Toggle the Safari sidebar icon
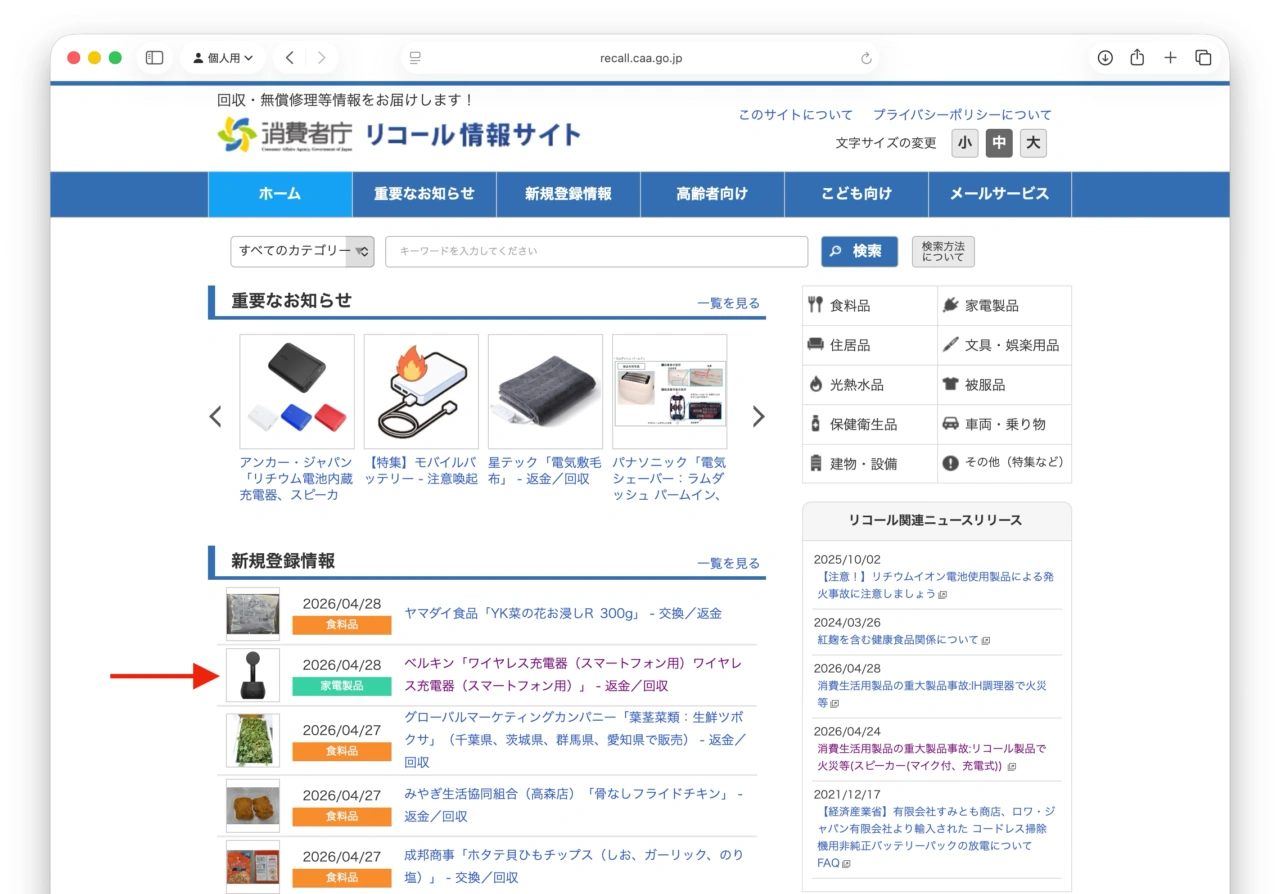This screenshot has height=894, width=1280. click(x=154, y=58)
